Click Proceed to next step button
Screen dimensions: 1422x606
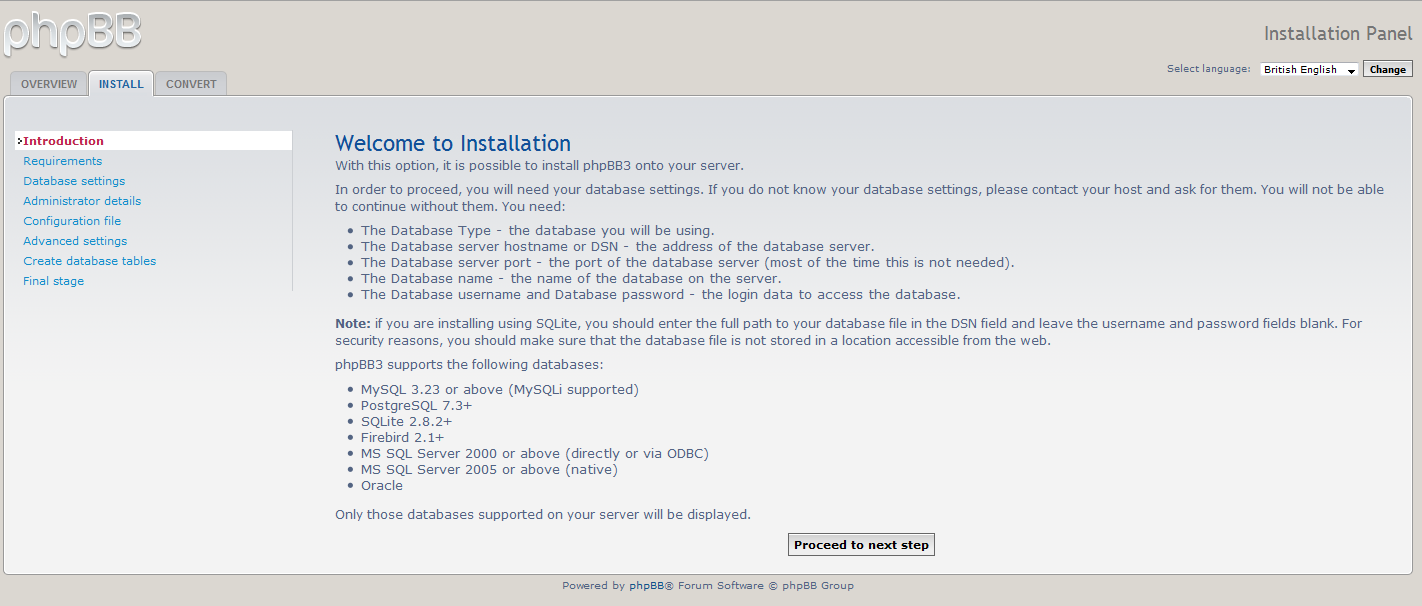[x=861, y=545]
